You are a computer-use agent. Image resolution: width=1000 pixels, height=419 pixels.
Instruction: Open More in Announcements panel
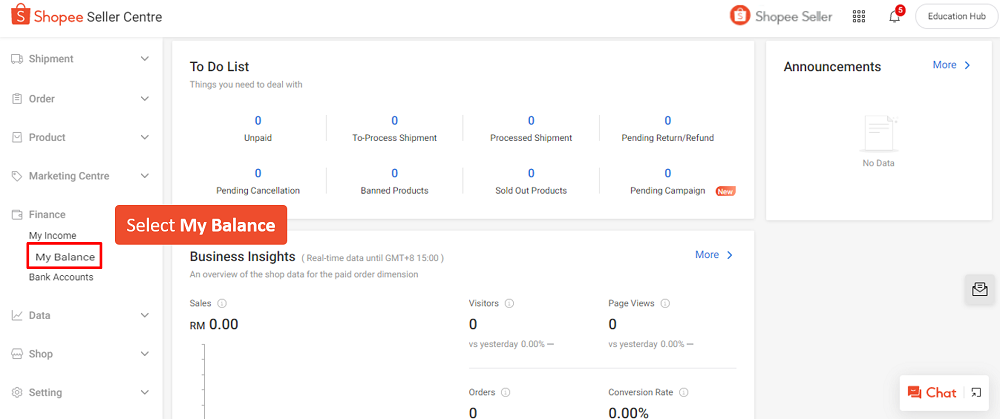[951, 65]
